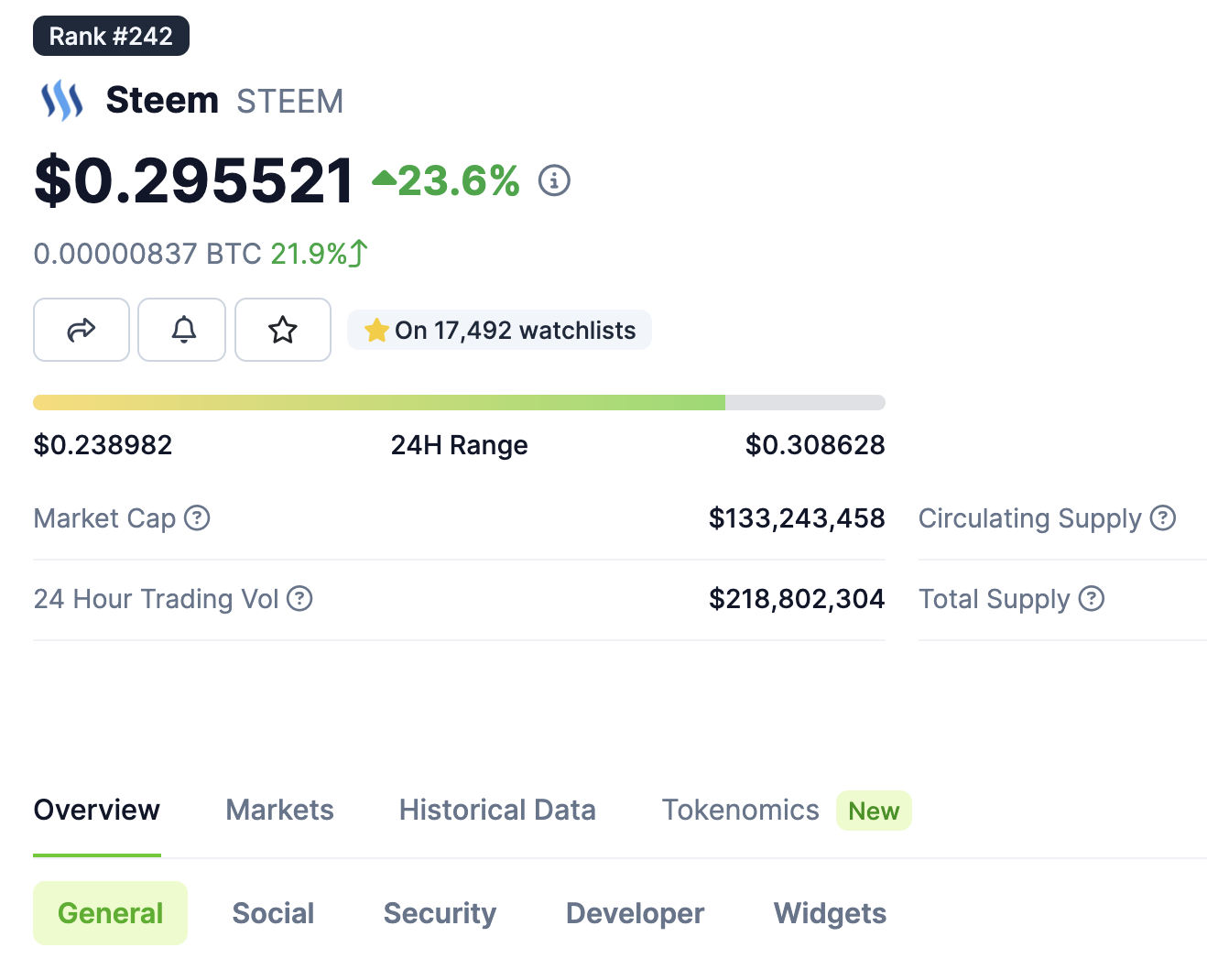Click the 24 Hour Trading Vol label
1207x980 pixels.
156,599
